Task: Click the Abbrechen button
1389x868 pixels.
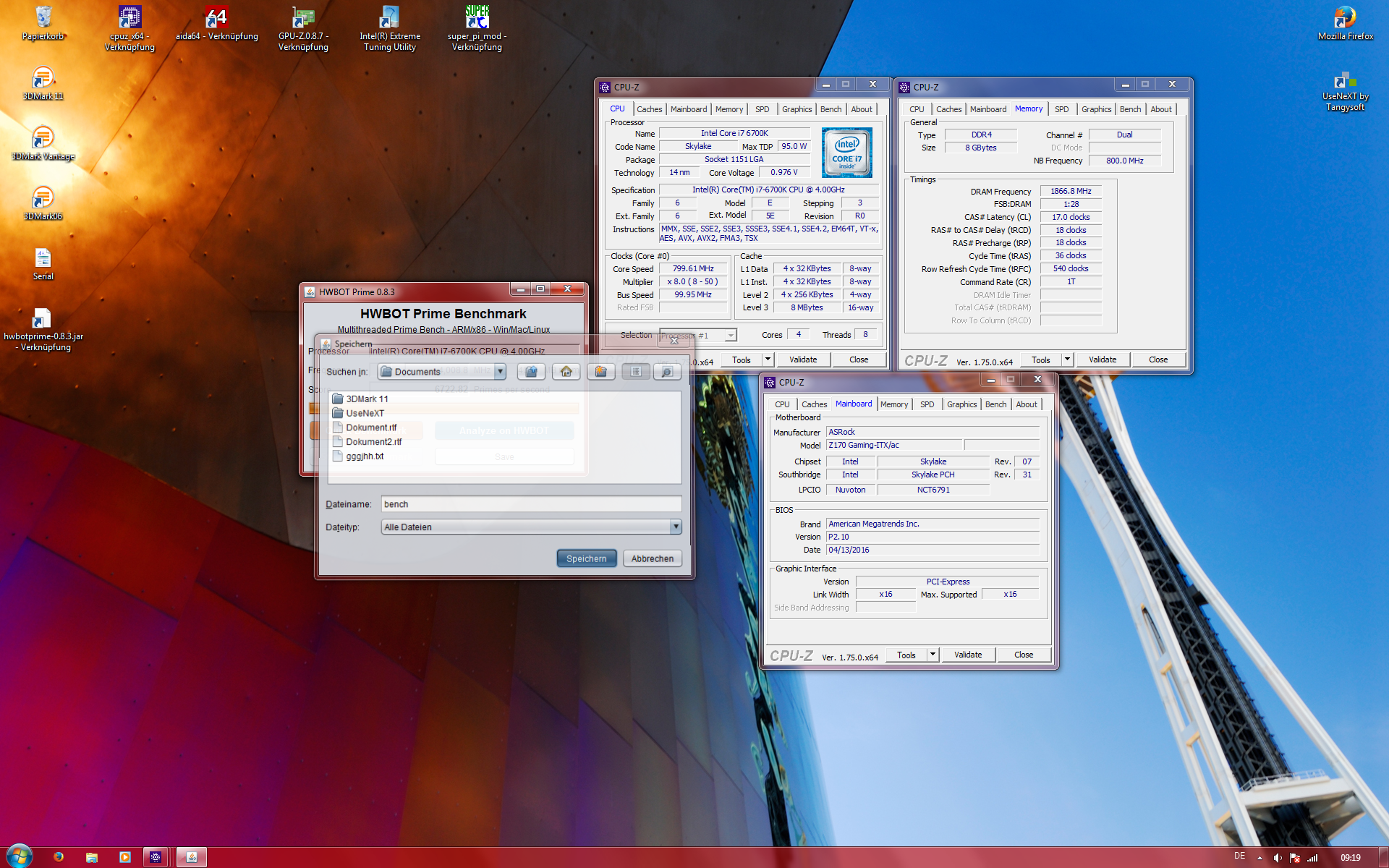Action: tap(652, 558)
